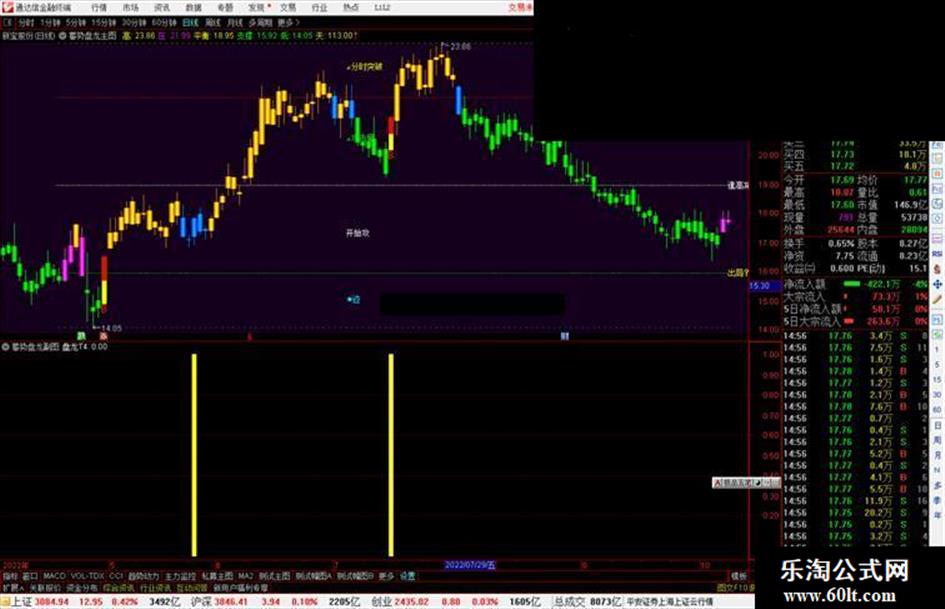Click the 30-minute shortcut in right sidebar
This screenshot has width=945, height=609.
pyautogui.click(x=937, y=395)
